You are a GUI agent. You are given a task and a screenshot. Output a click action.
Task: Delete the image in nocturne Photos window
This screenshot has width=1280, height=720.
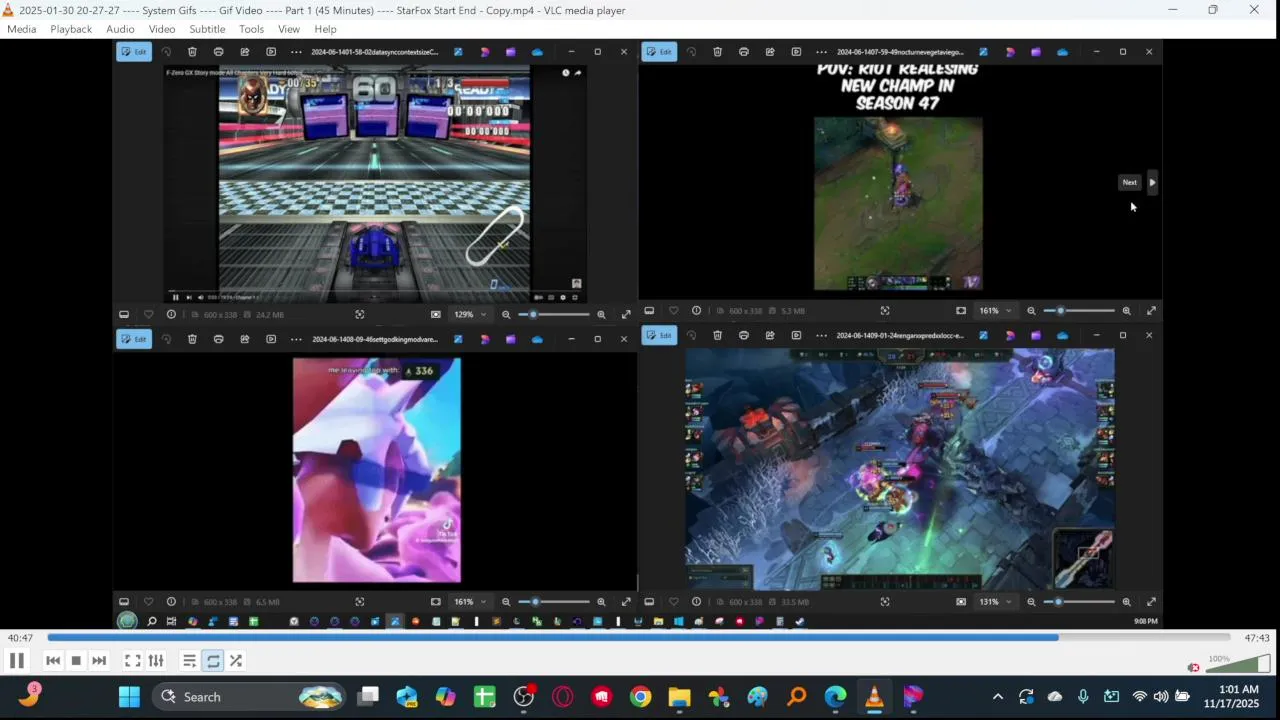click(x=717, y=52)
